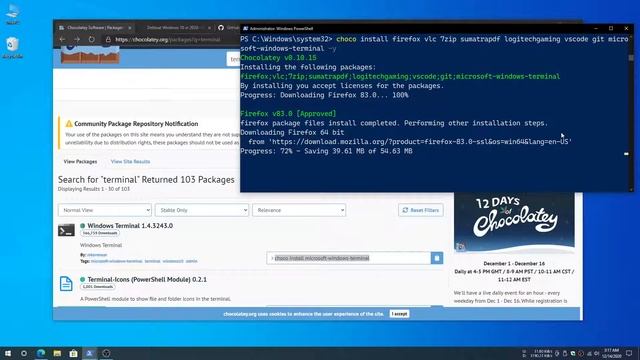
Task: Switch to PowerShell on the taskbar
Action: pos(90,353)
